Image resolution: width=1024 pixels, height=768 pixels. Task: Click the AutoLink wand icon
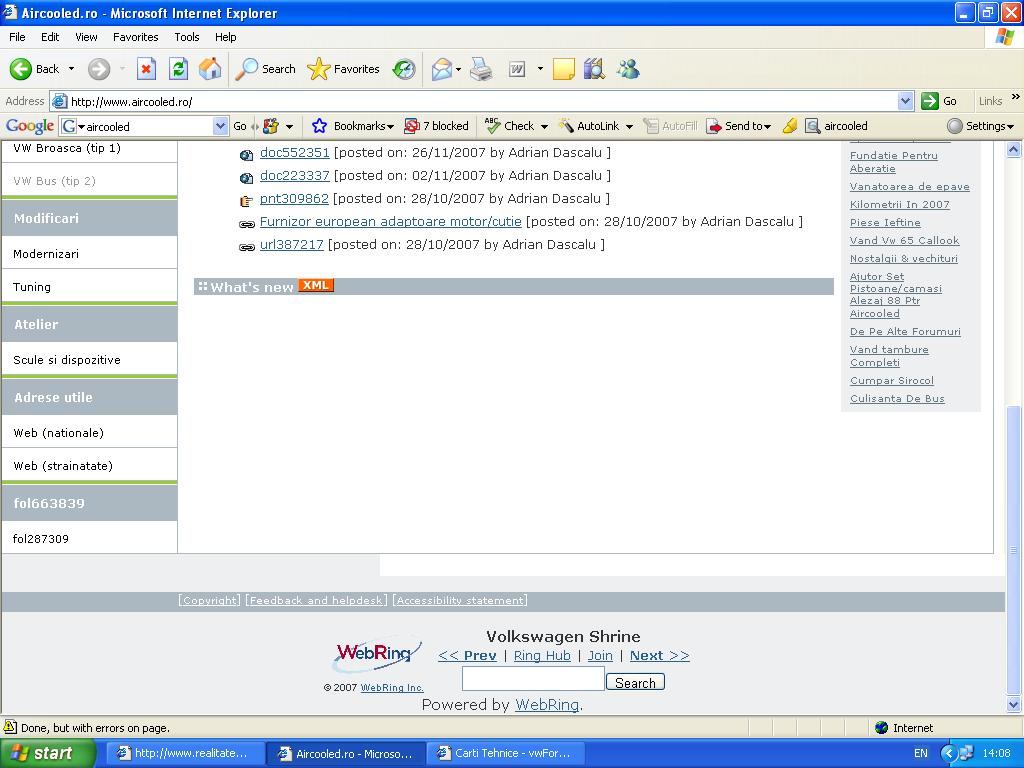click(x=566, y=125)
